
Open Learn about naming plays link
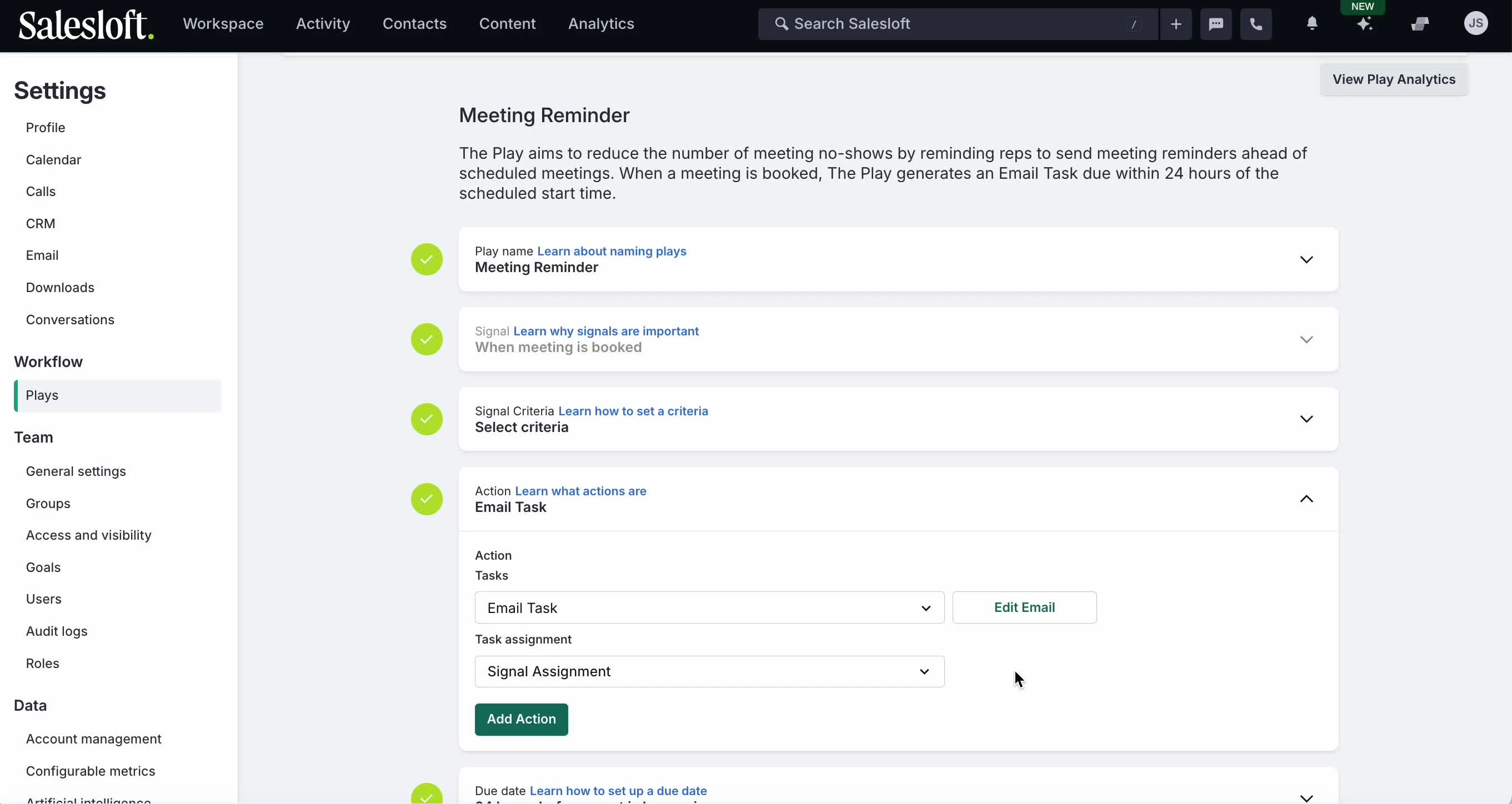[x=612, y=251]
